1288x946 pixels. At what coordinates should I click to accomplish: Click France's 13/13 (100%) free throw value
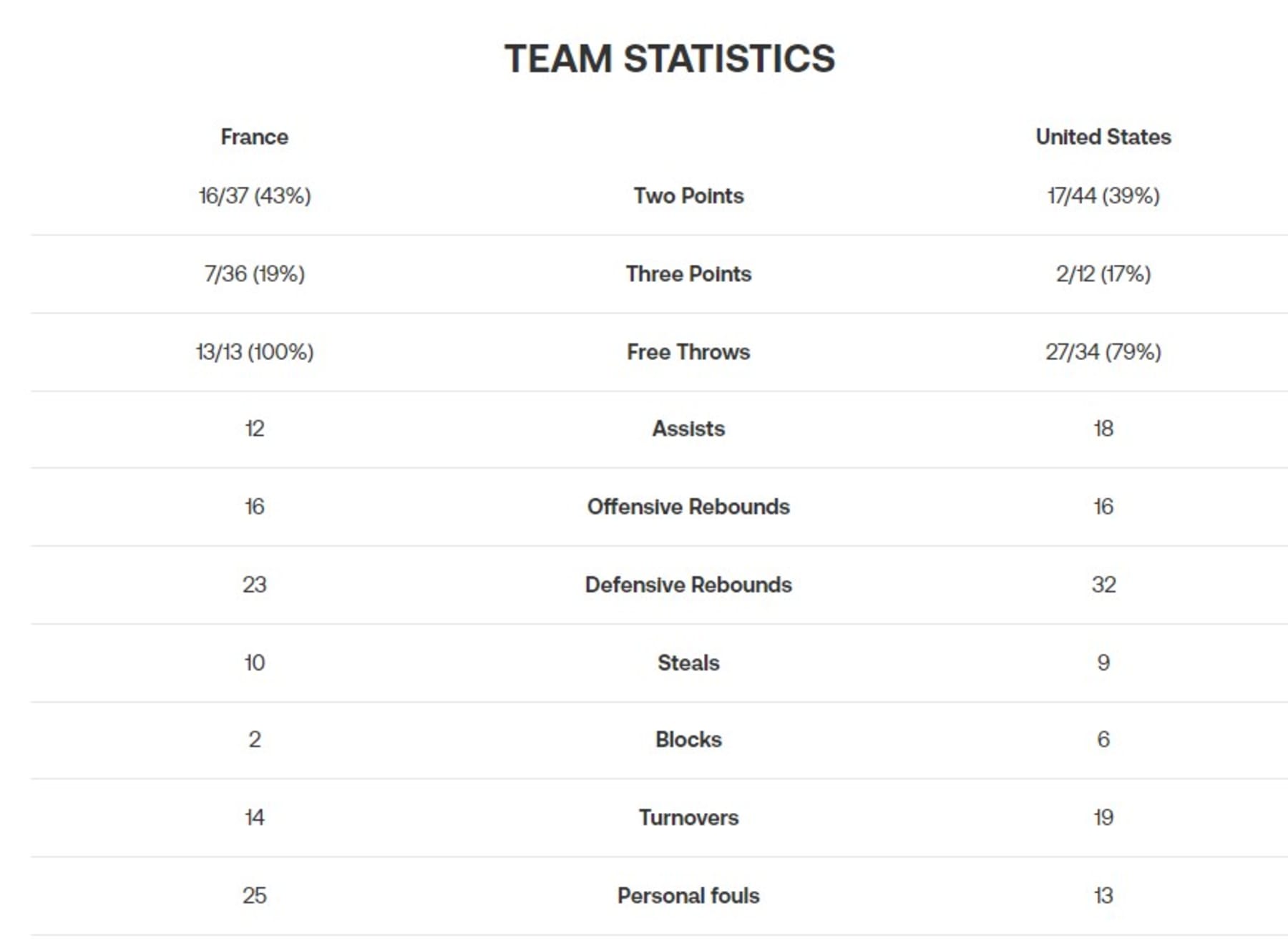pos(254,351)
